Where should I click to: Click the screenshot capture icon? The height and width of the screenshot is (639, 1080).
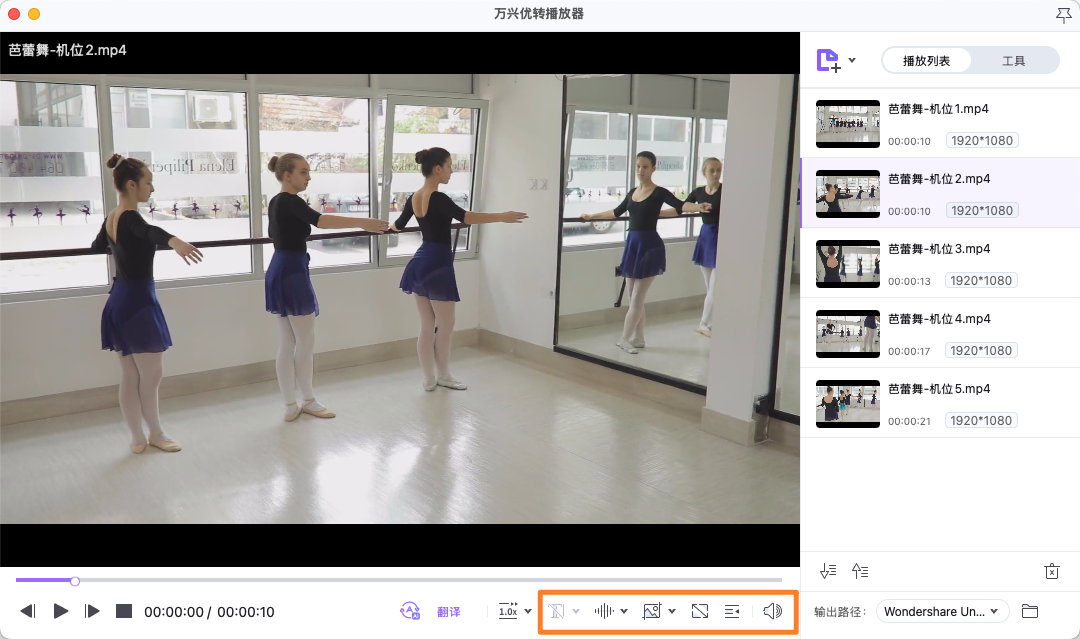[x=652, y=611]
